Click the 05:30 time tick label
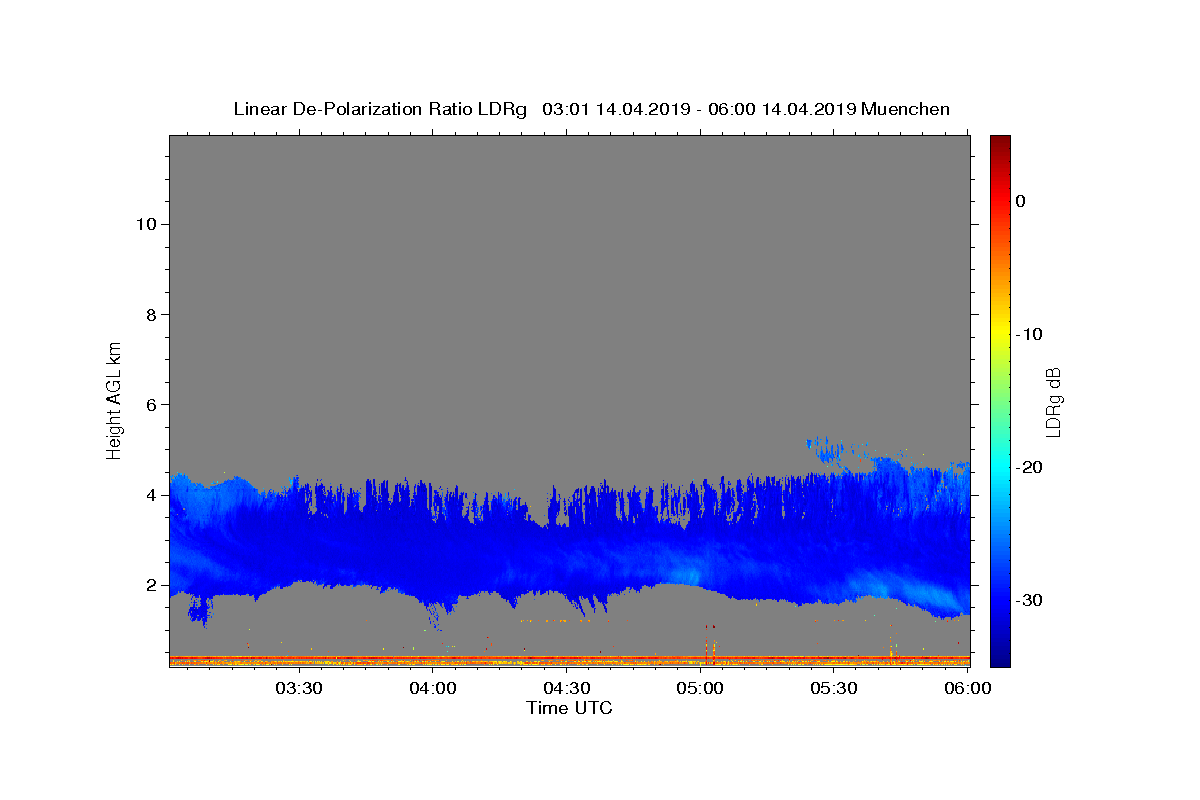Screen dimensions: 1200x800 click(834, 688)
